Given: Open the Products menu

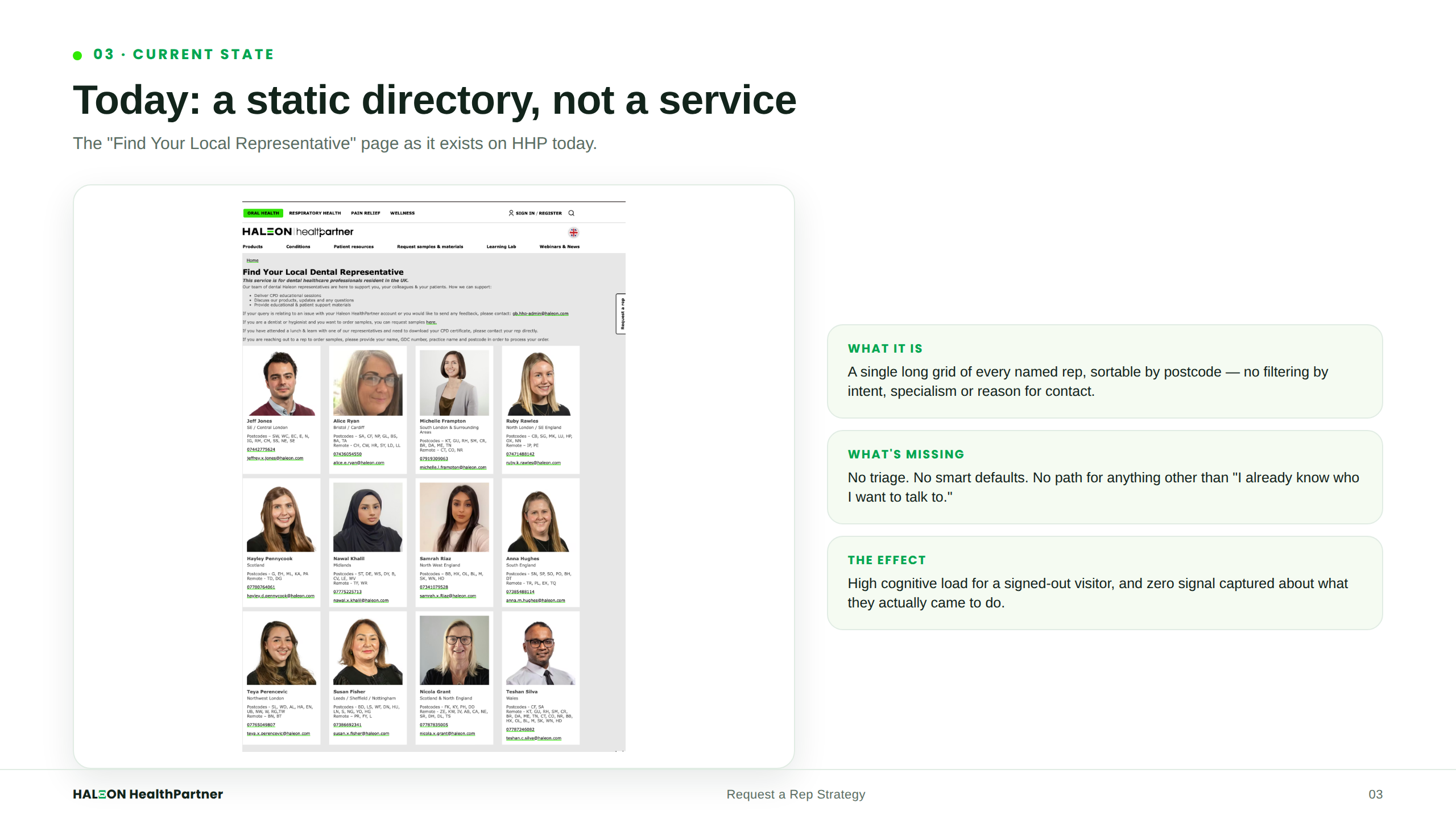Looking at the screenshot, I should (x=253, y=247).
